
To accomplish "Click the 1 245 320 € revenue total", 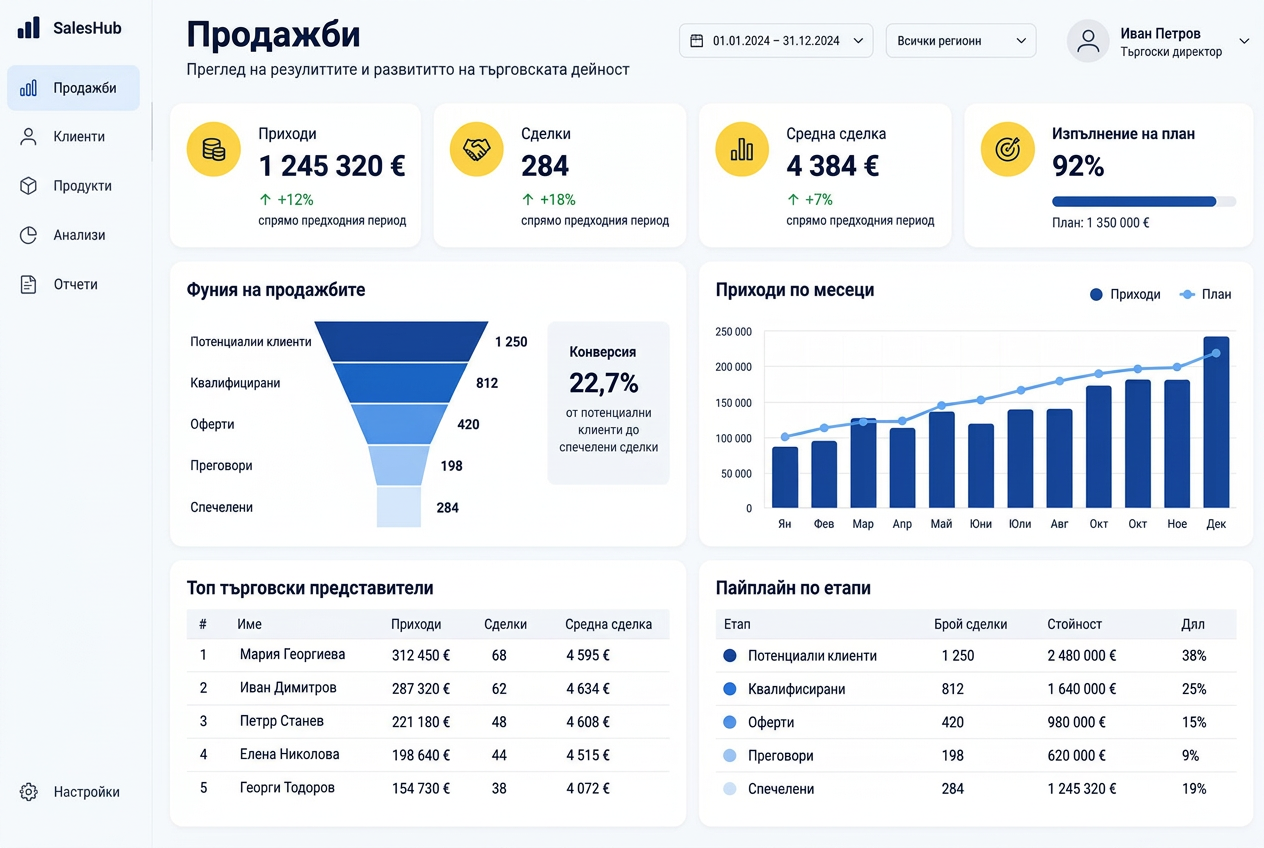I will [332, 166].
